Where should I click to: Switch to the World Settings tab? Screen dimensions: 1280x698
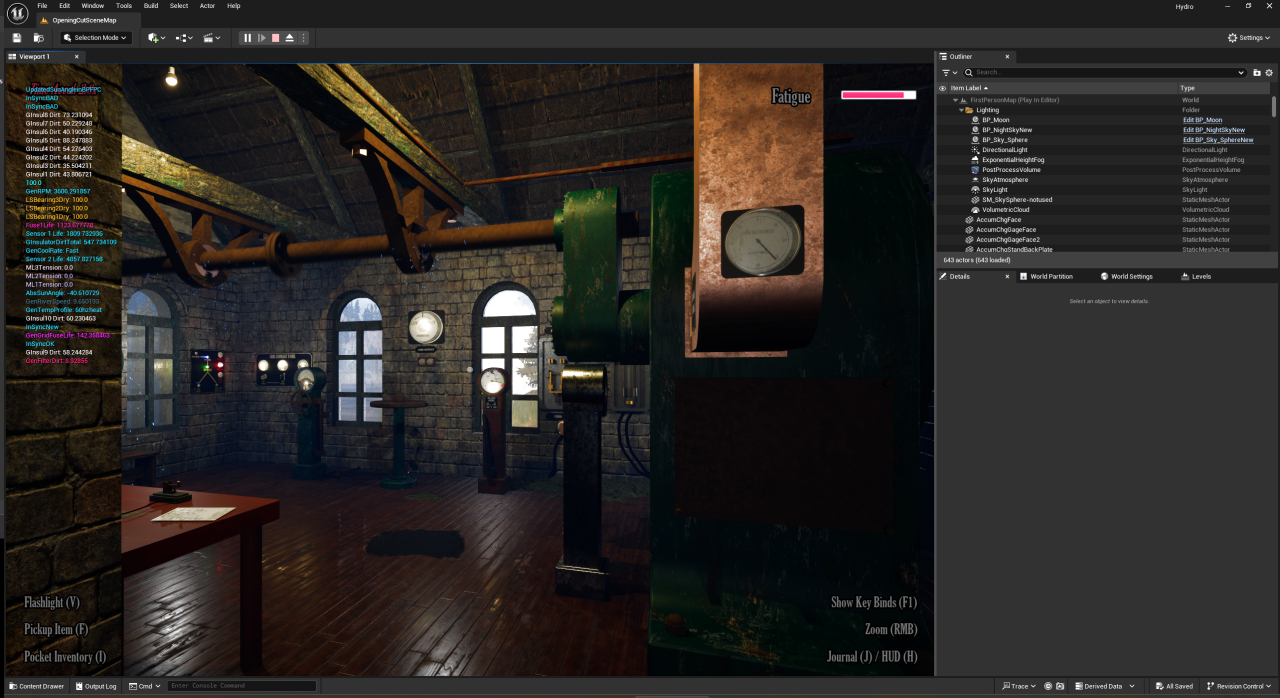(x=1126, y=276)
